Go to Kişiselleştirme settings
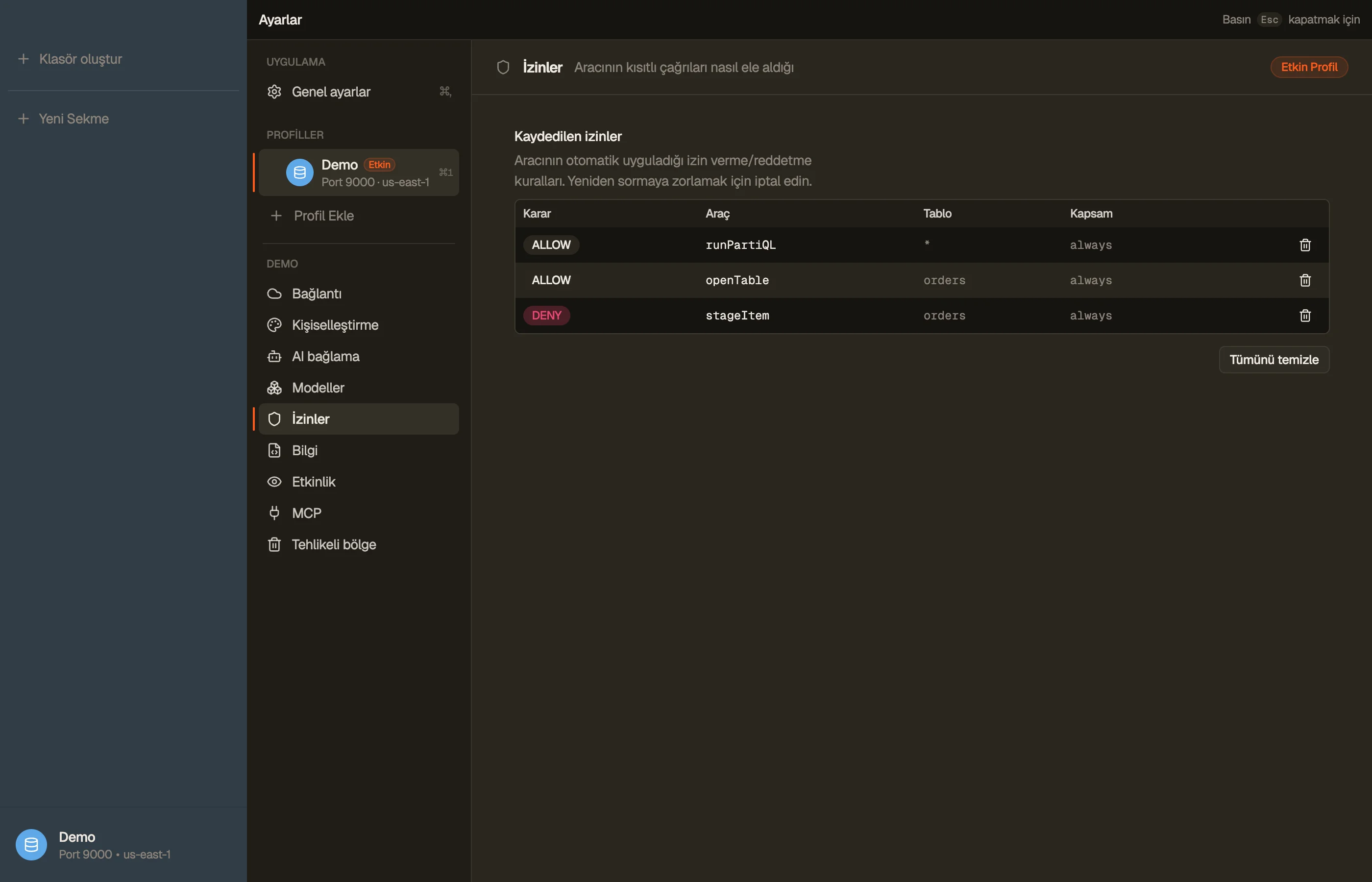This screenshot has height=882, width=1372. [359, 325]
